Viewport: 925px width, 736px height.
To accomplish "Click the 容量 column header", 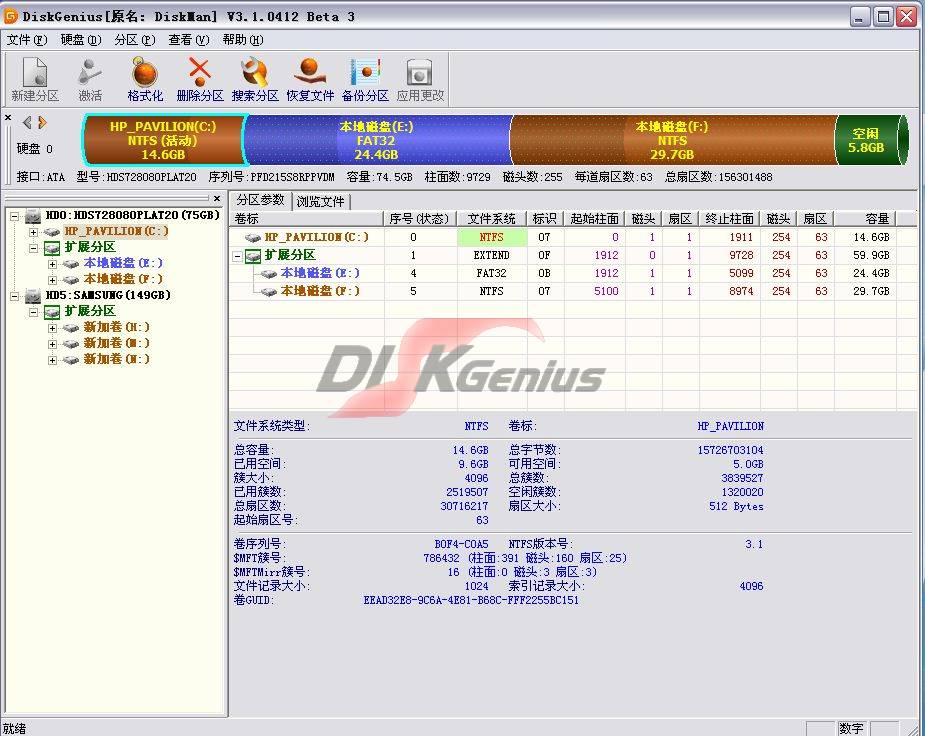I will [865, 219].
